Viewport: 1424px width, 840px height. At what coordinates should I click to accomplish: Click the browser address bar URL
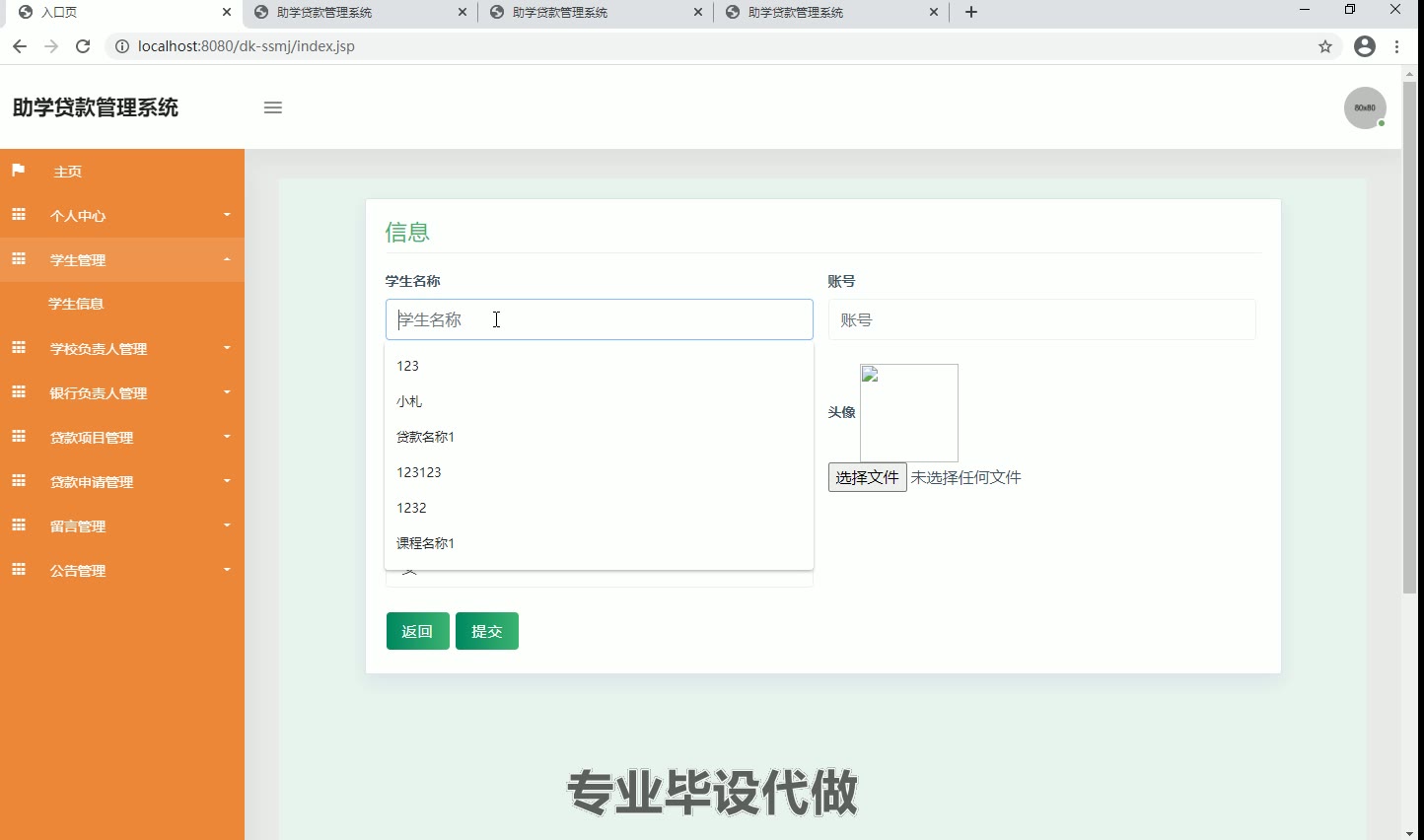click(x=247, y=46)
